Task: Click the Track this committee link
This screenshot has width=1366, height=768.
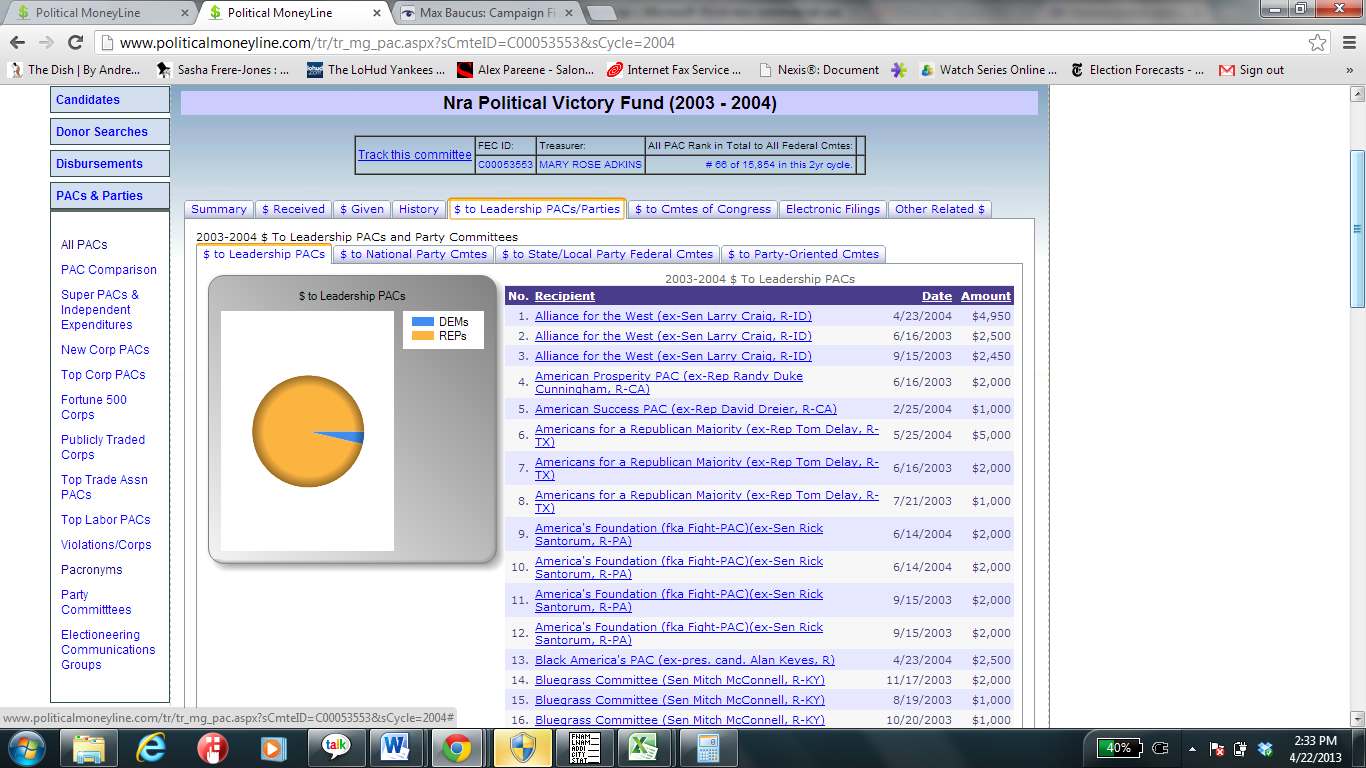Action: 414,155
